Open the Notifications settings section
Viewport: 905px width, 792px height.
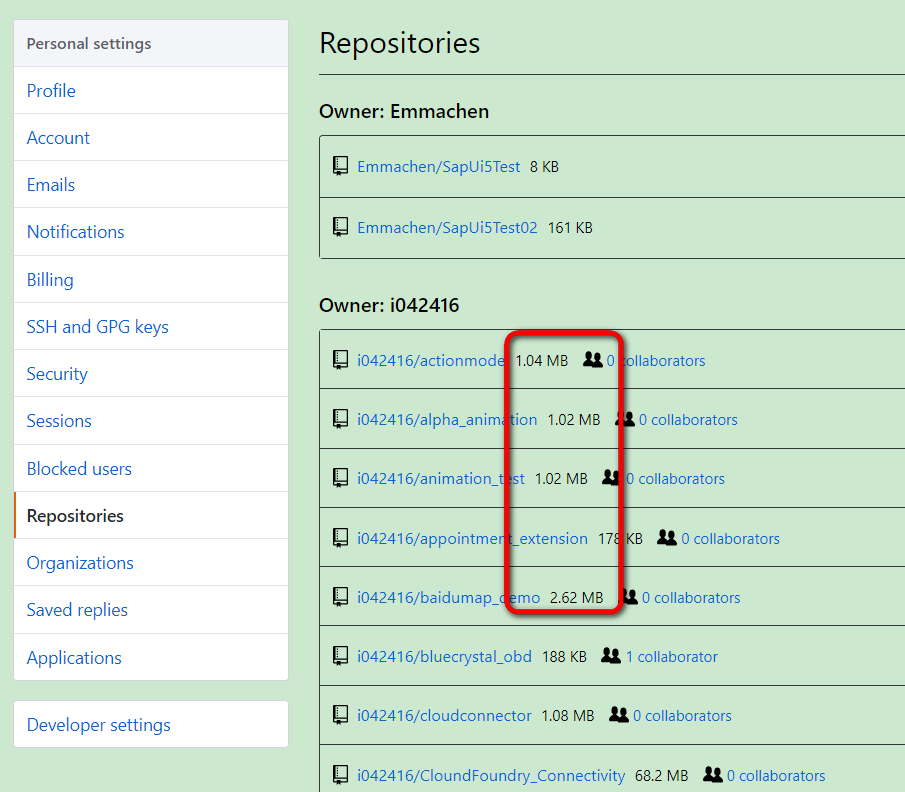(75, 232)
